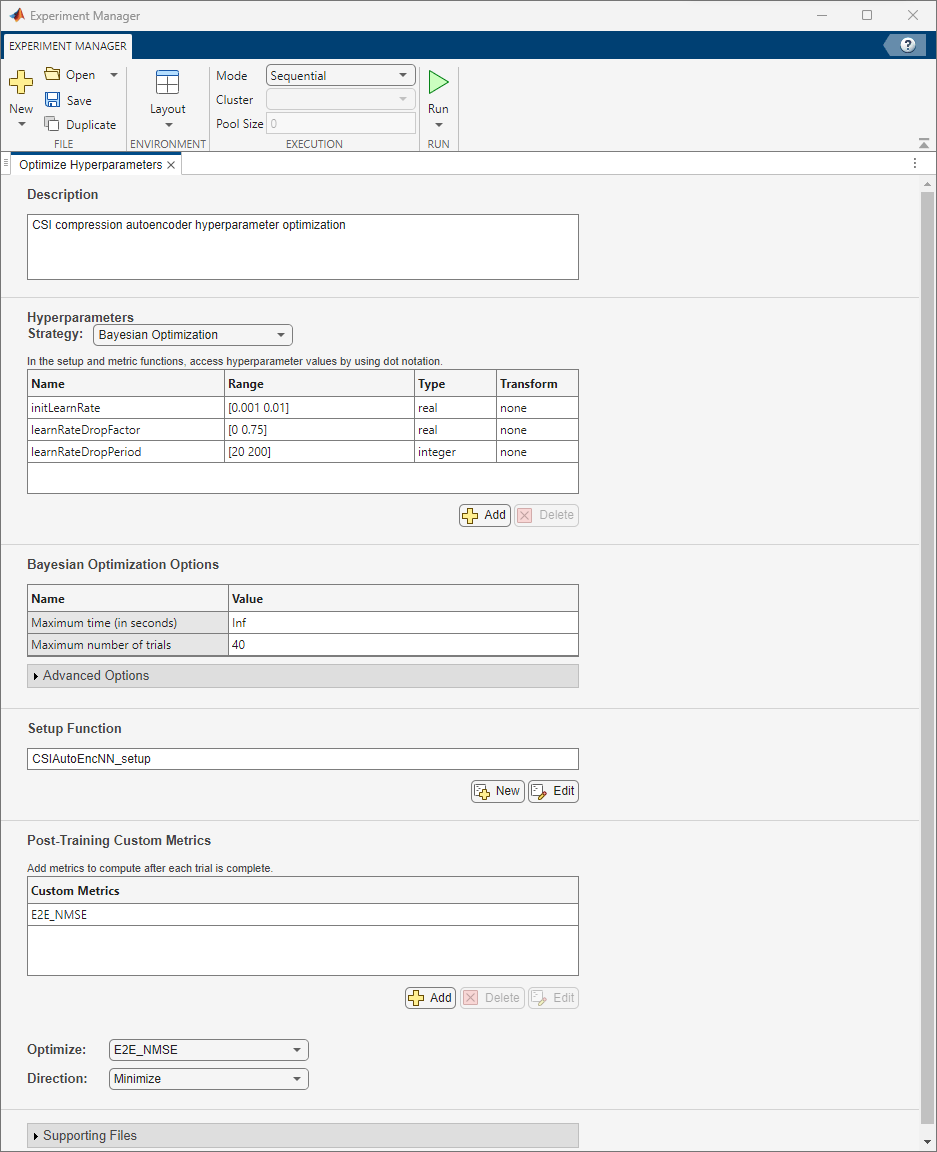Open the tab overflow three-dot menu
The image size is (937, 1152).
click(916, 162)
